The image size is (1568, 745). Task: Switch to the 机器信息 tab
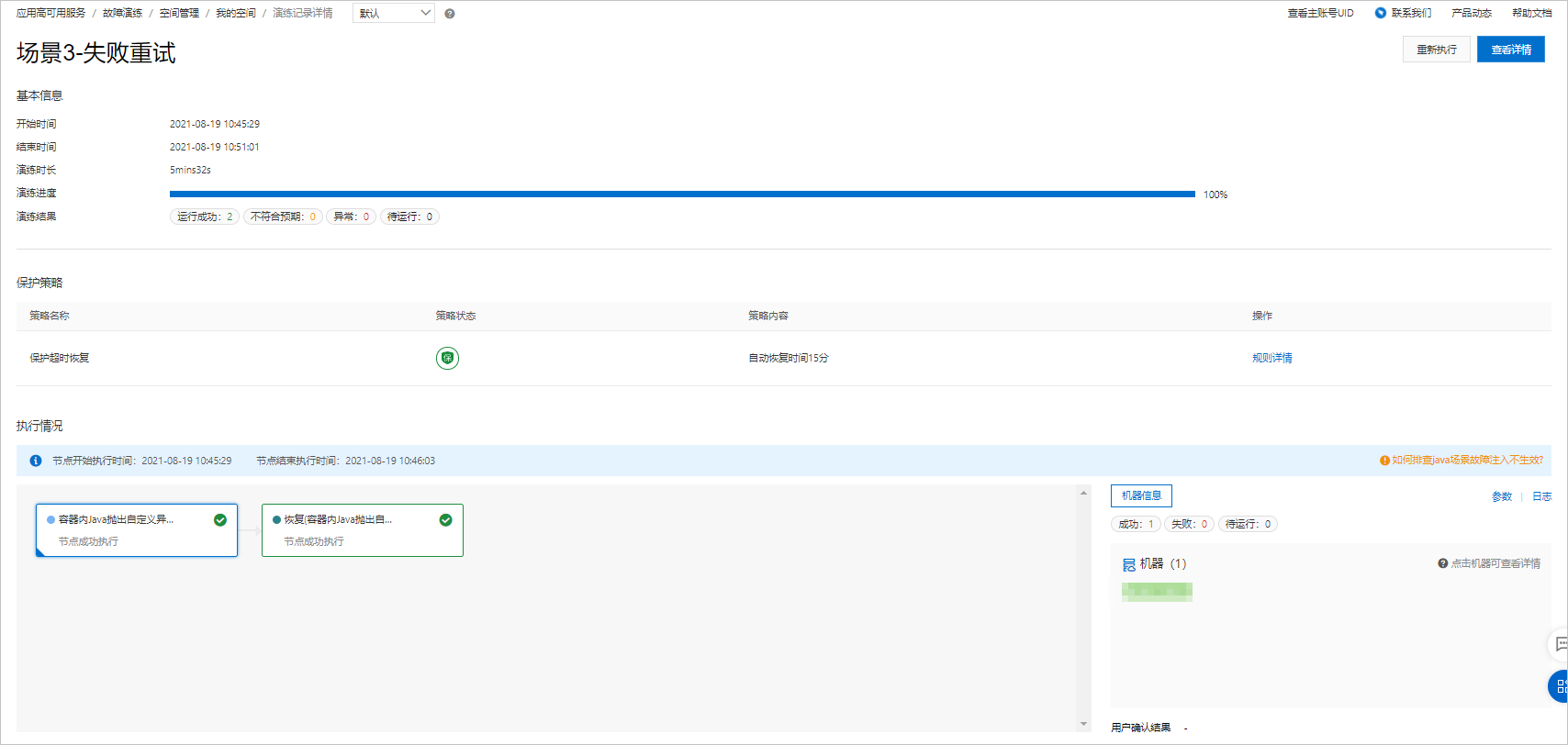(x=1141, y=495)
